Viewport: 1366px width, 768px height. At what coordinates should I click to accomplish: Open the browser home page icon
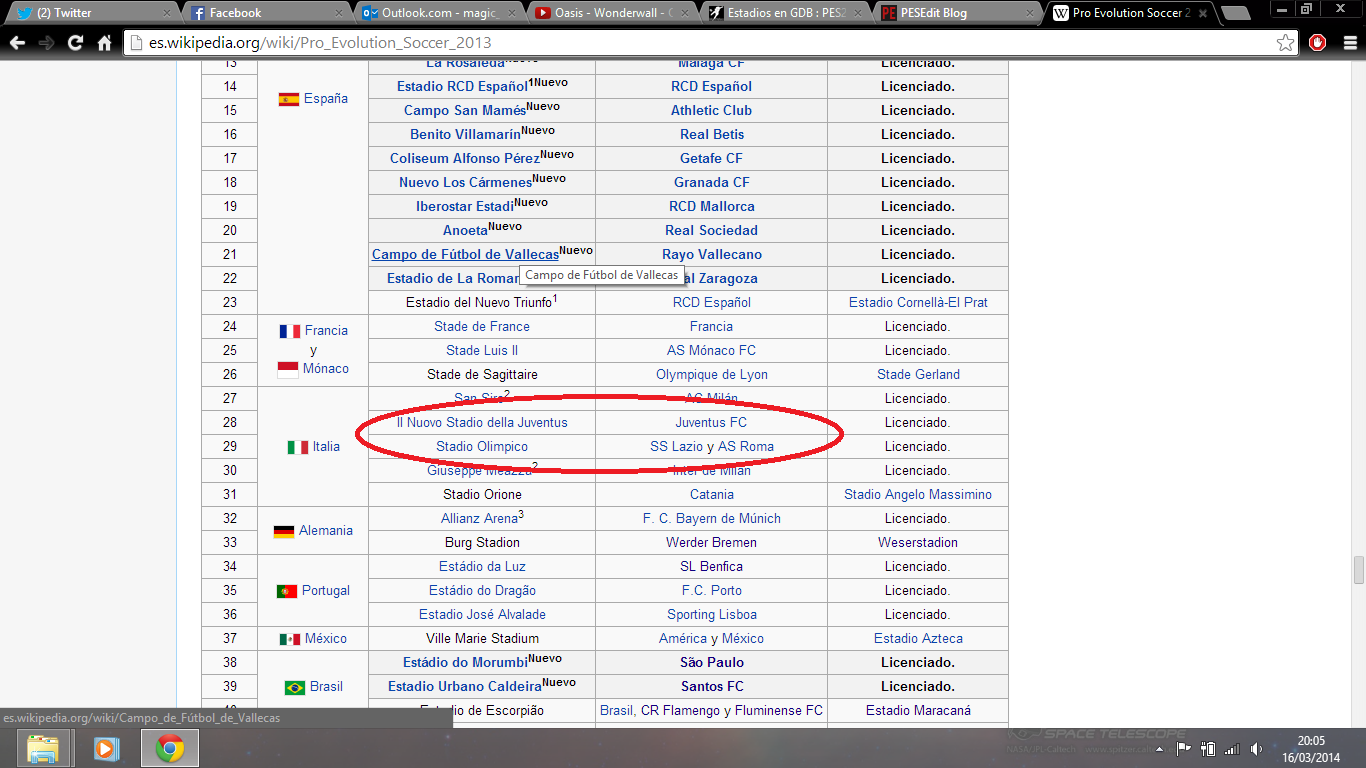pos(104,43)
